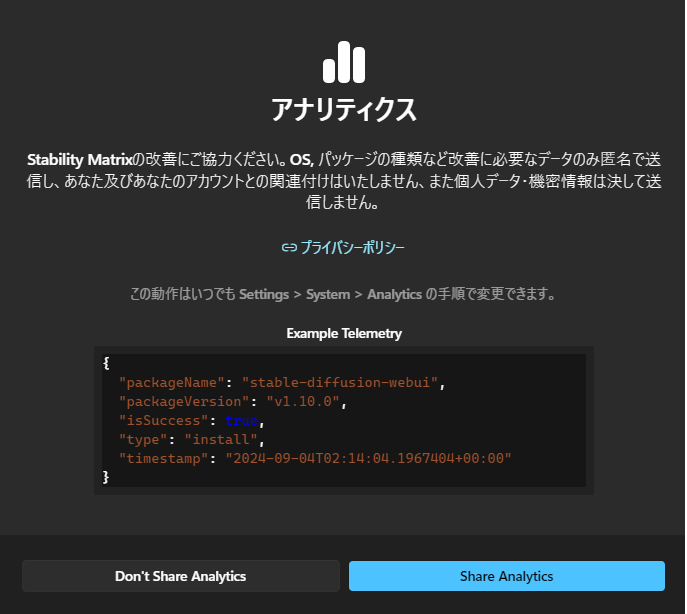This screenshot has height=614, width=687.
Task: Open the プライバシーポリシー link
Action: click(352, 247)
